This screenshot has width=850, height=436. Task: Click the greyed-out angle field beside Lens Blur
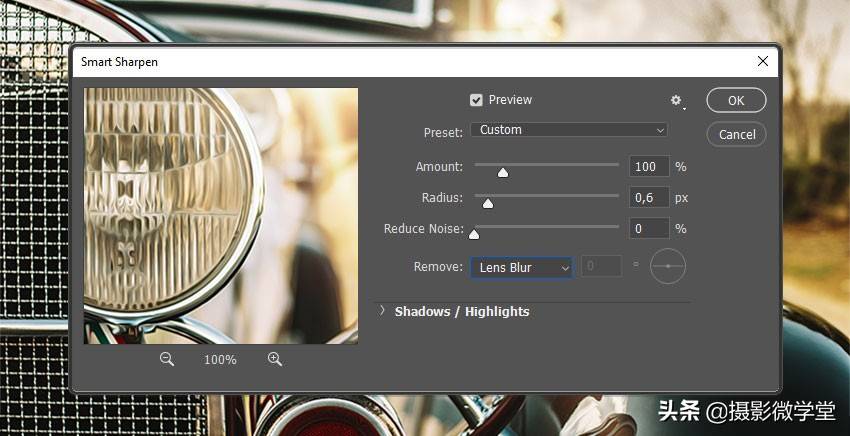pyautogui.click(x=601, y=266)
